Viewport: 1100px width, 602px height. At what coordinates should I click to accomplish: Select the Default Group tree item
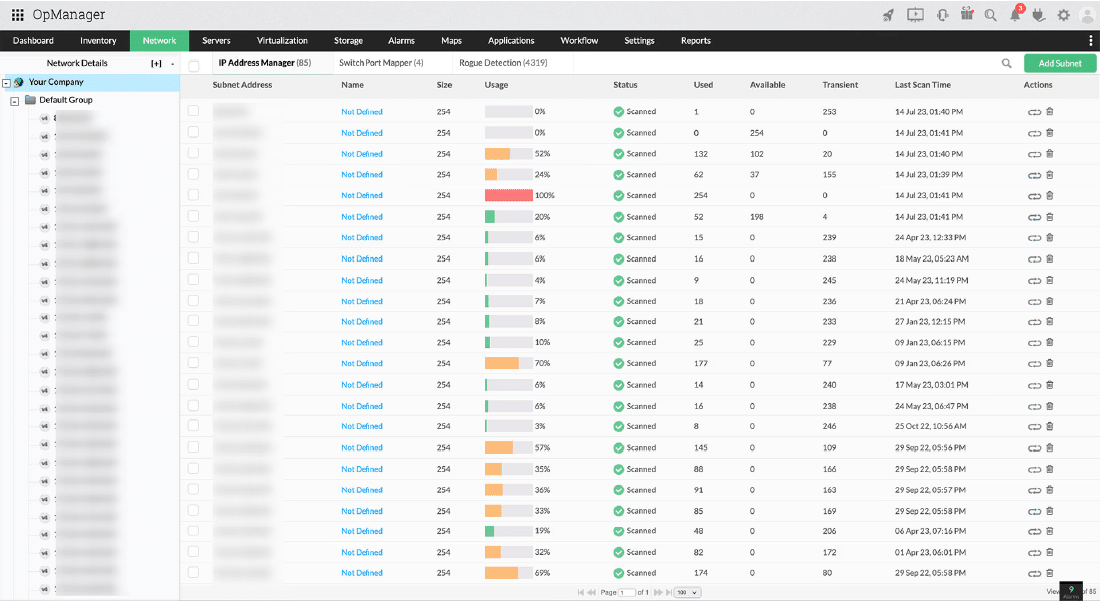(66, 100)
